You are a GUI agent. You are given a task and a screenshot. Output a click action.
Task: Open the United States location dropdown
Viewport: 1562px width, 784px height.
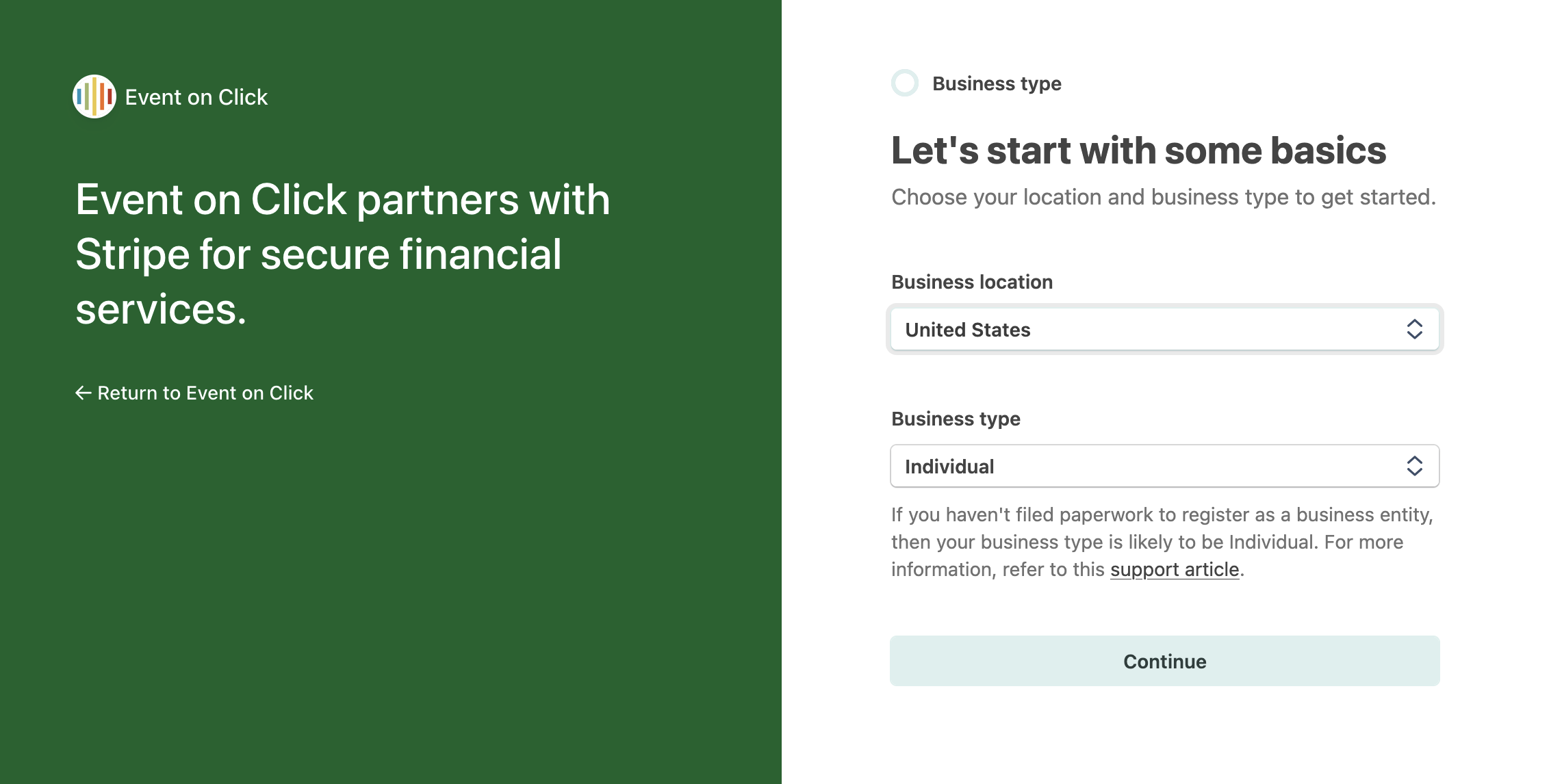[1164, 329]
